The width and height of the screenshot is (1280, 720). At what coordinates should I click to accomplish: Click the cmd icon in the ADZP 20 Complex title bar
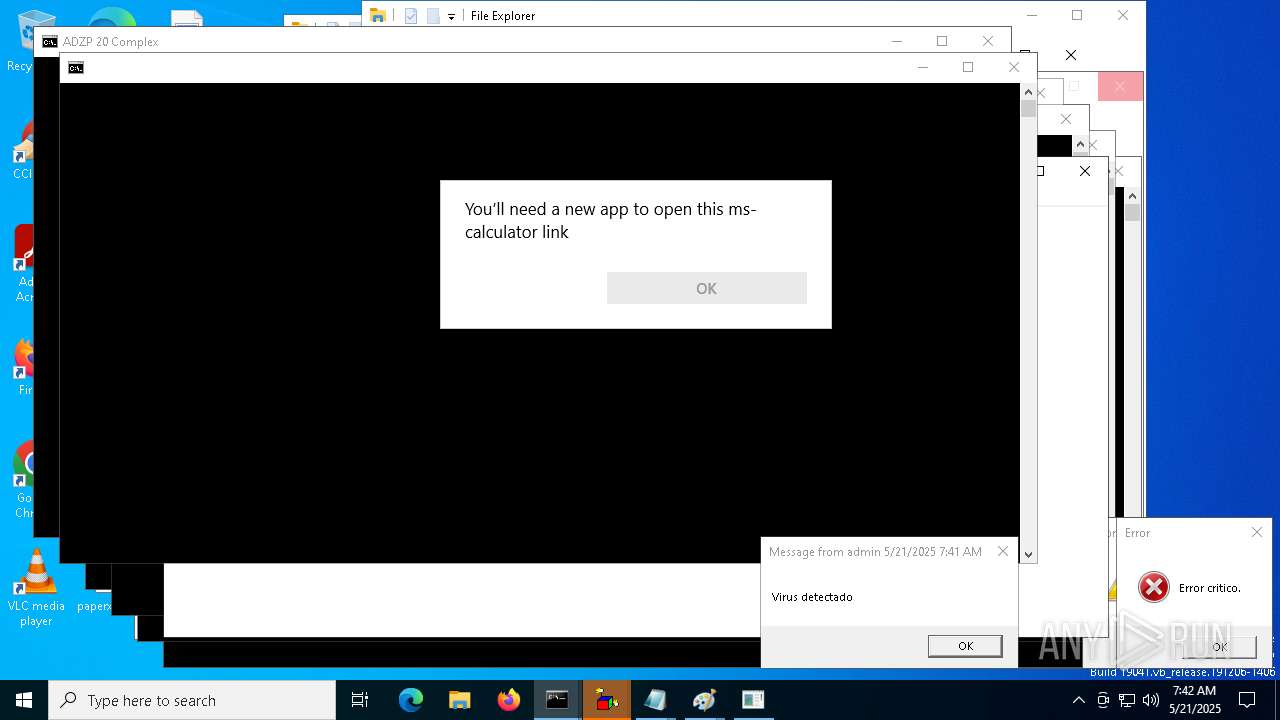tap(50, 42)
